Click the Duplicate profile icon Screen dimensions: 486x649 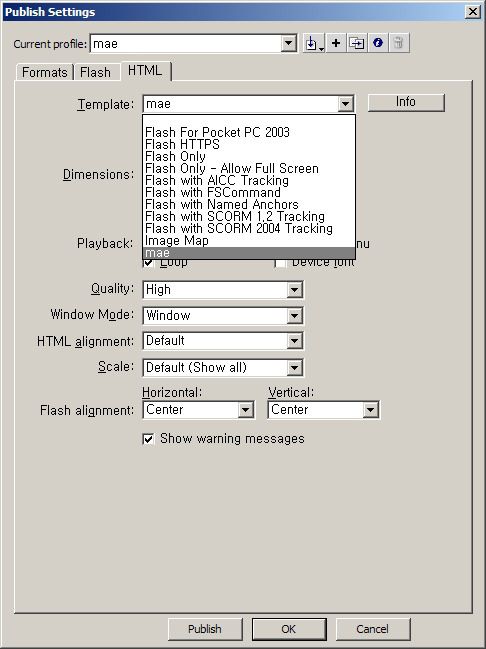point(356,43)
